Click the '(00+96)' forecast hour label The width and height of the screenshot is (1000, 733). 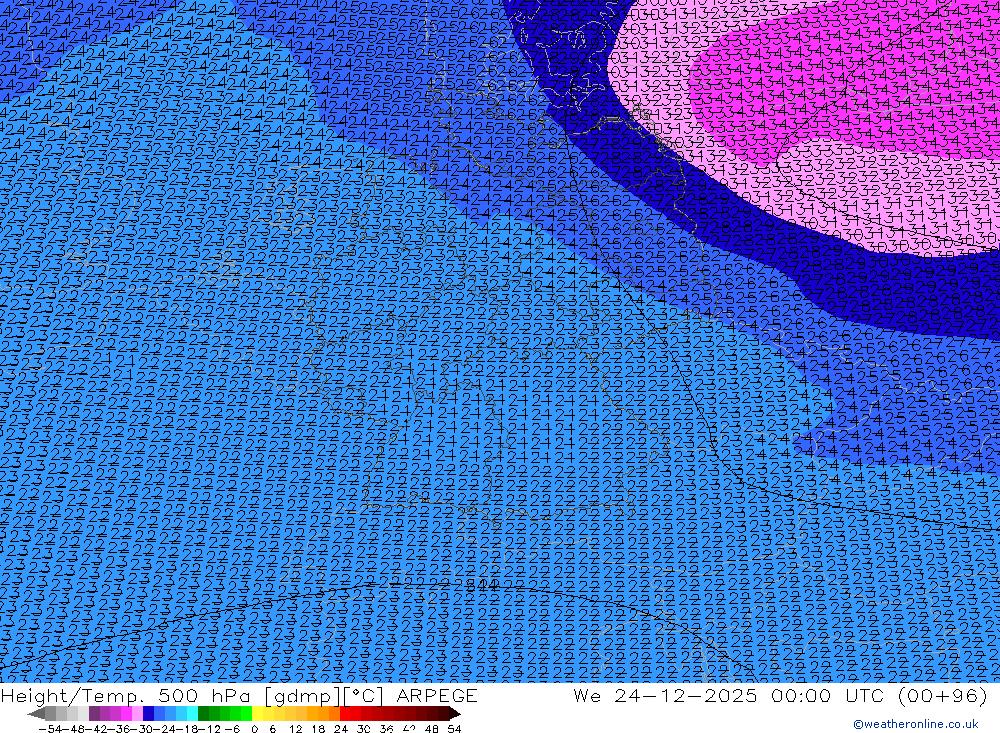(942, 695)
